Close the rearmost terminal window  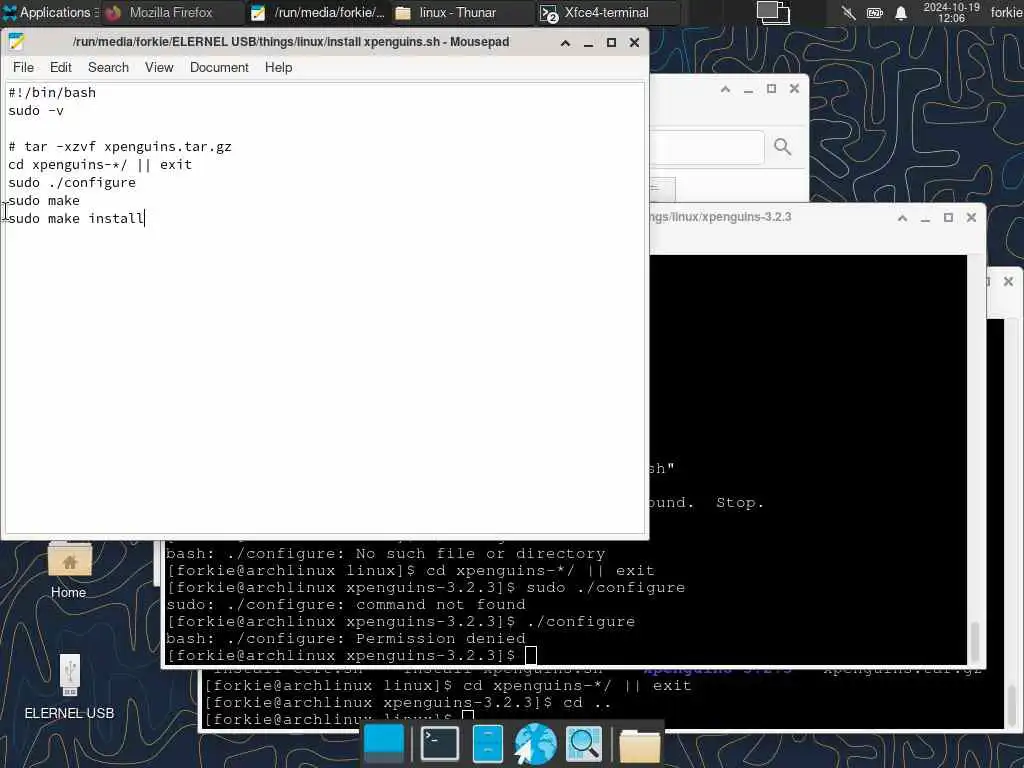click(1008, 281)
